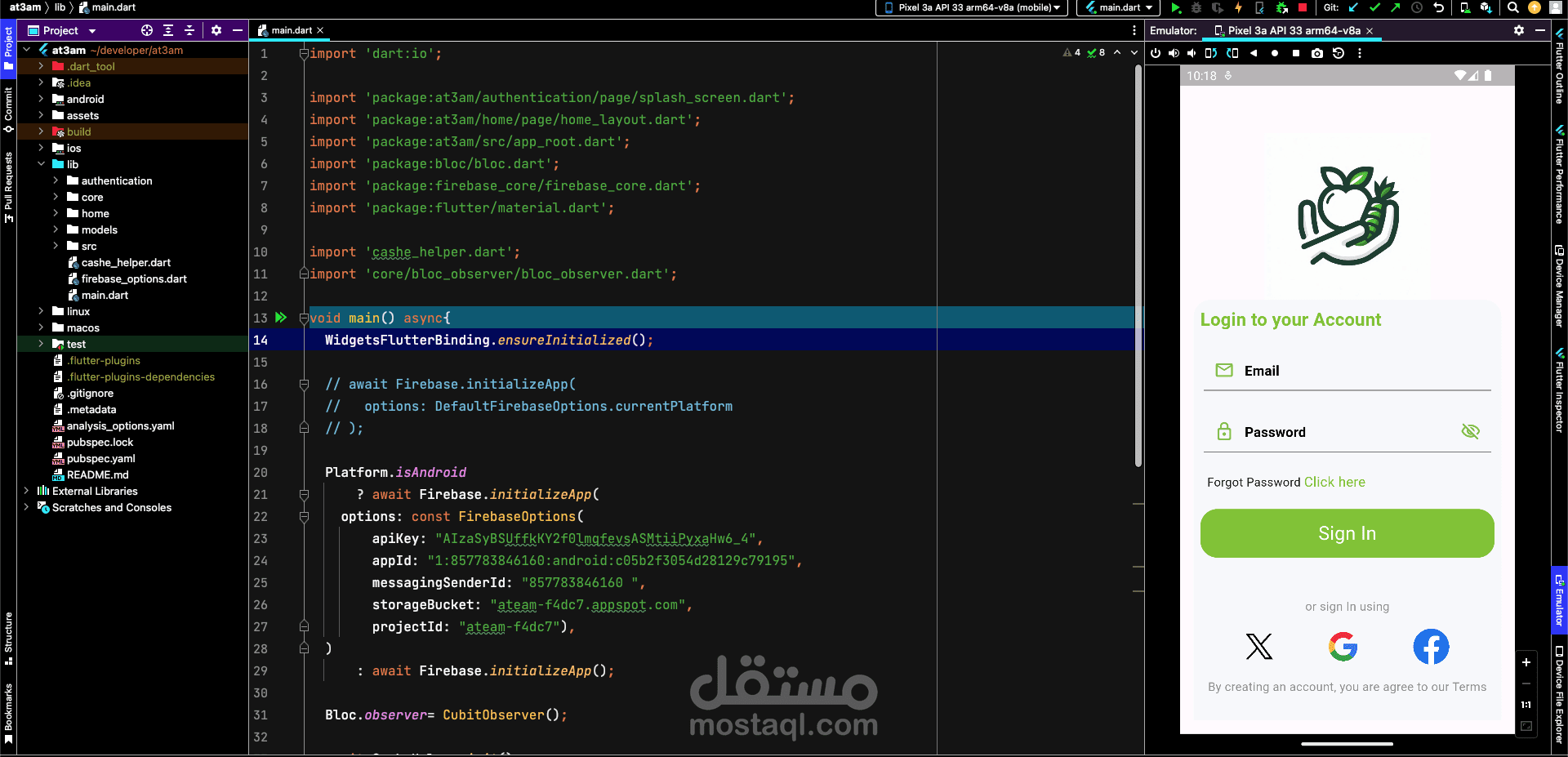Expand the test folder
The width and height of the screenshot is (1568, 757).
(x=41, y=344)
